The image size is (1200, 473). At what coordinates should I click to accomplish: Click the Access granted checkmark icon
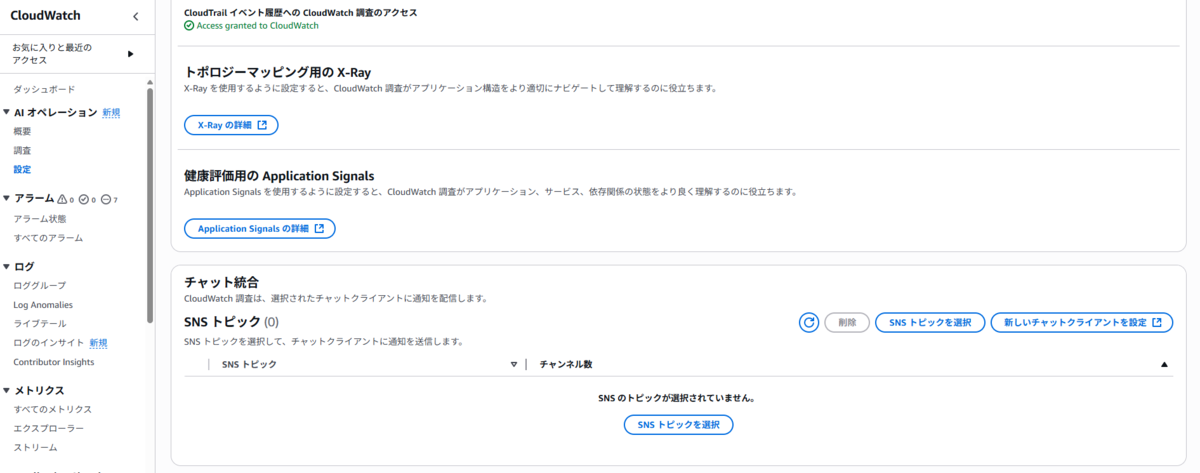[x=189, y=26]
